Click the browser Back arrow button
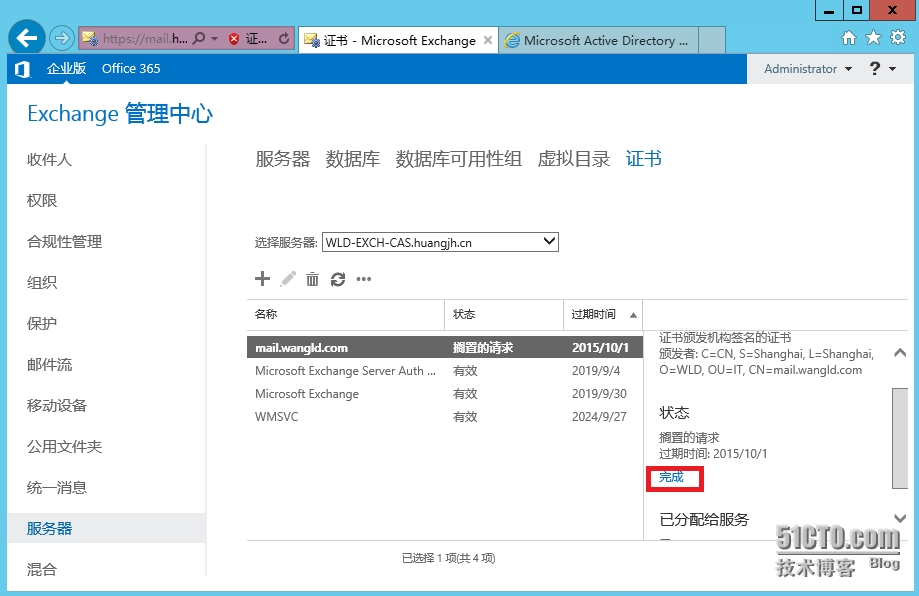Screen dimensions: 919x596 click(x=26, y=38)
